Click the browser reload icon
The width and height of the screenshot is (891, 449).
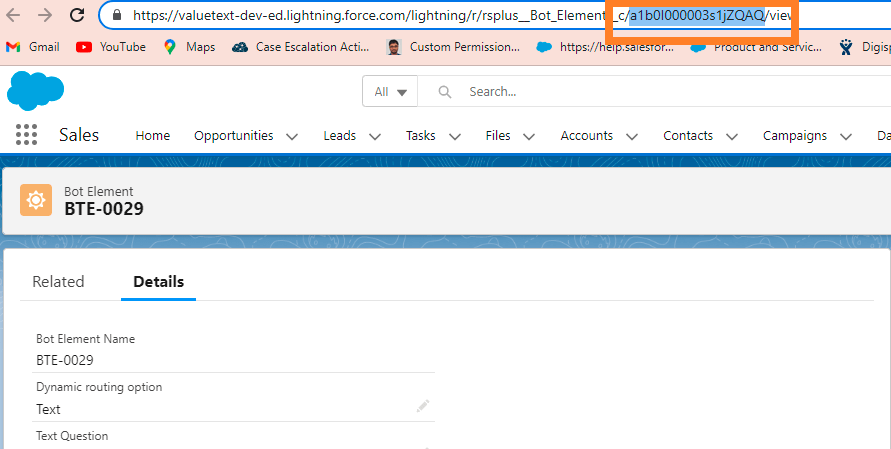click(77, 16)
